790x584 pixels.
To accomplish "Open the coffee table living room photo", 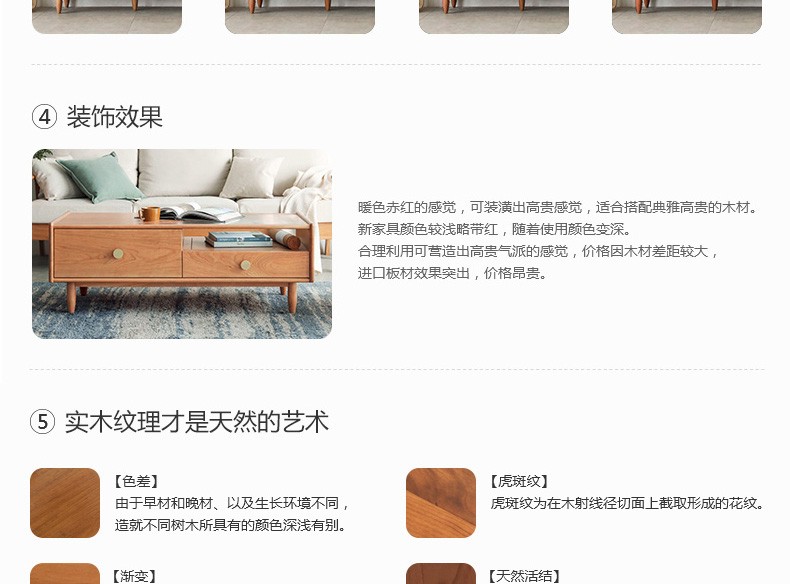I will pos(182,243).
